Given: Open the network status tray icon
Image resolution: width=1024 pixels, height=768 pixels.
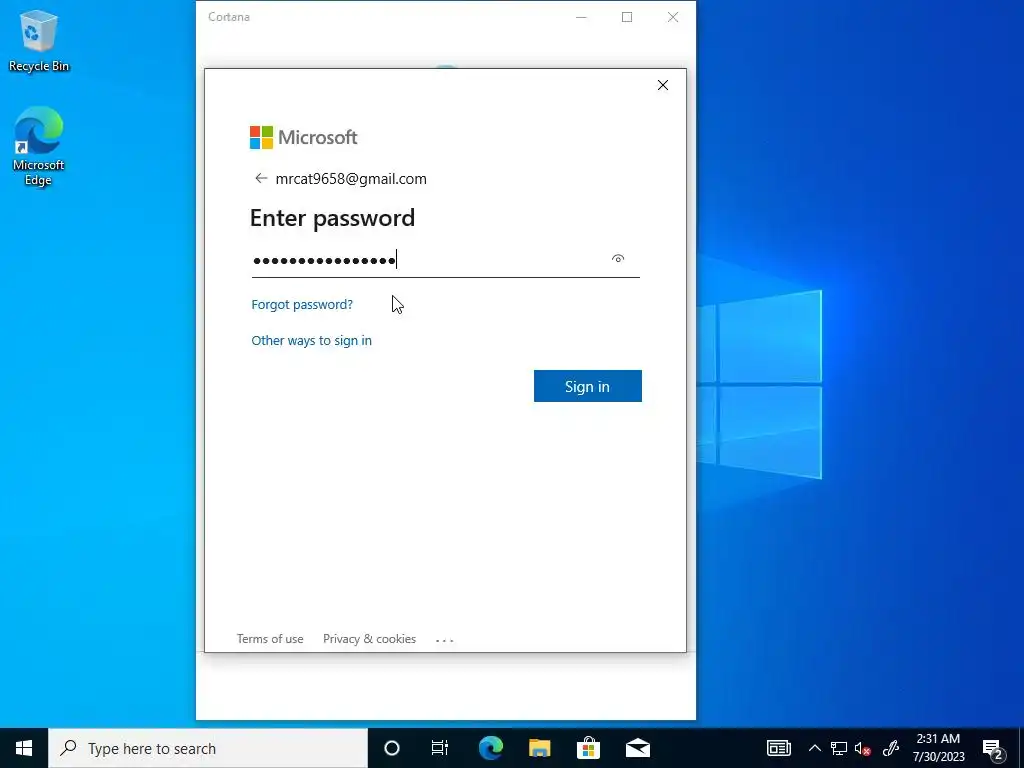Looking at the screenshot, I should [839, 748].
